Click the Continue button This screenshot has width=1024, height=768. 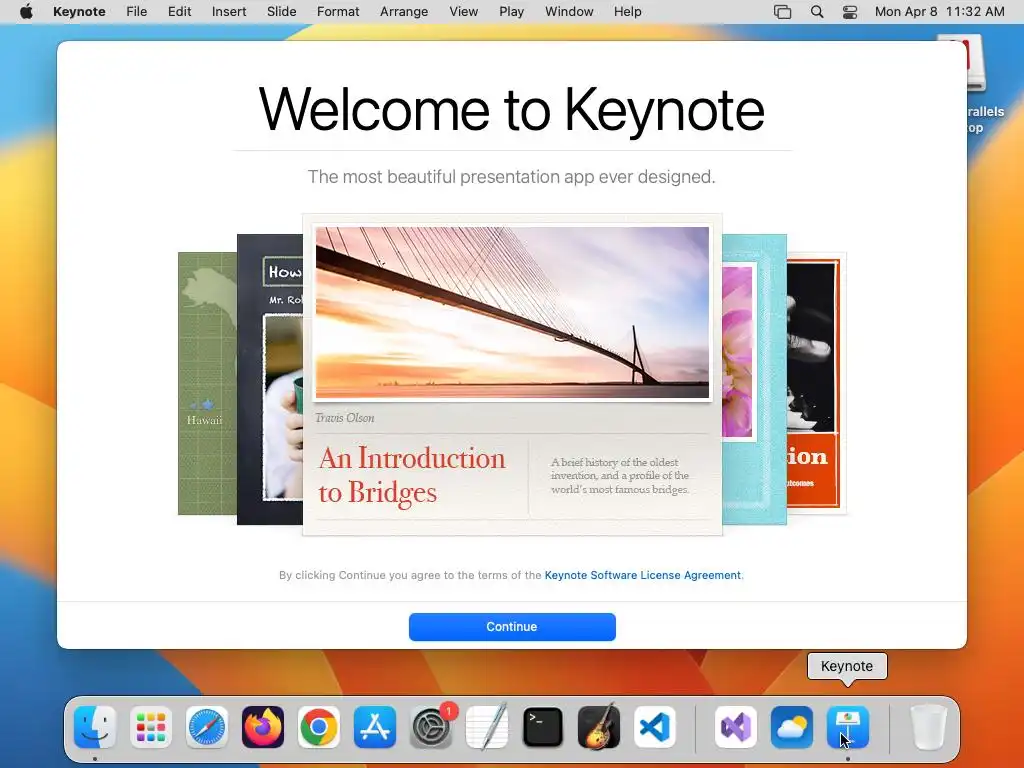(x=512, y=627)
